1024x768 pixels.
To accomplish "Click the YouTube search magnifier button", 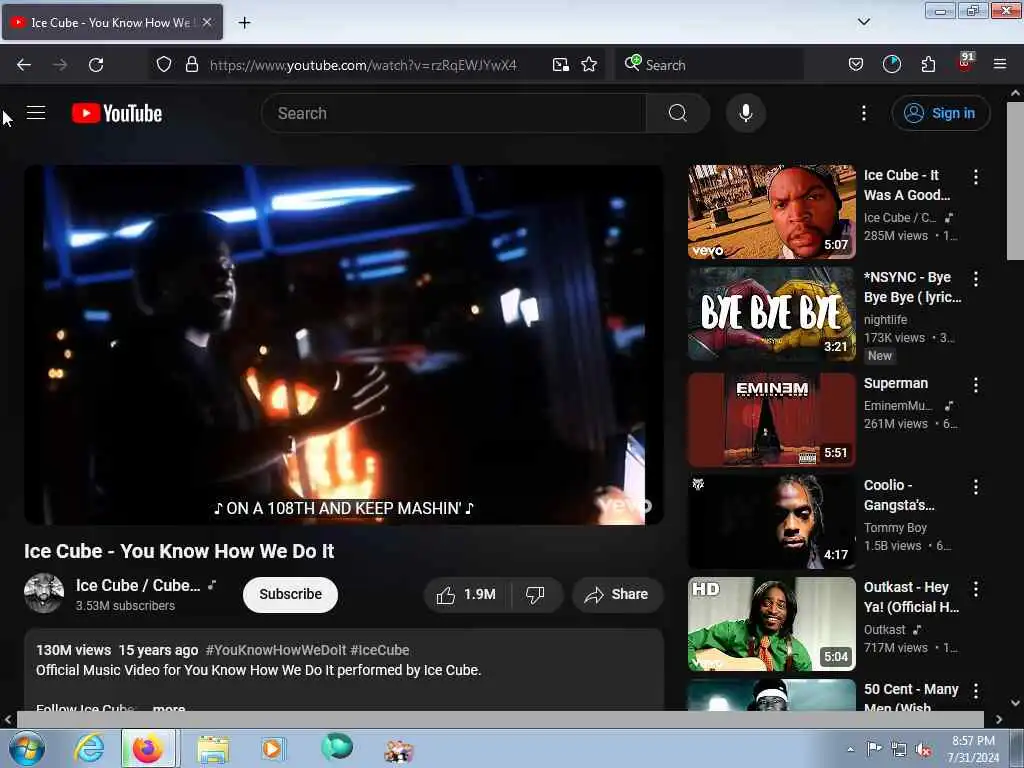I will tap(677, 113).
